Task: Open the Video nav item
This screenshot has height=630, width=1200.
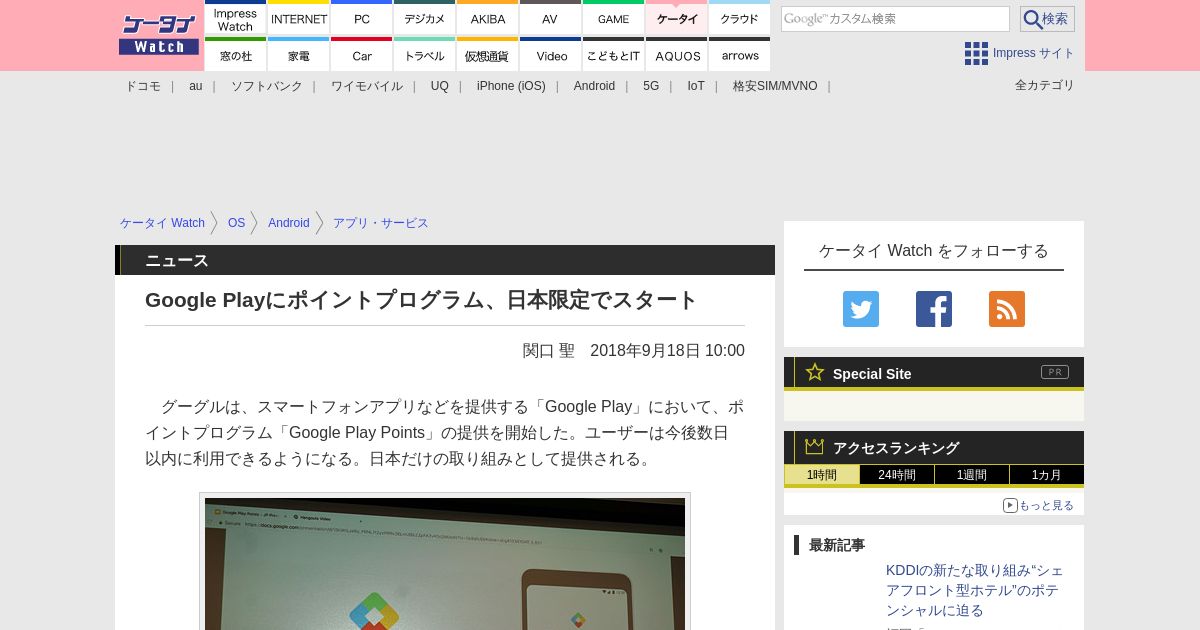Action: 550,54
